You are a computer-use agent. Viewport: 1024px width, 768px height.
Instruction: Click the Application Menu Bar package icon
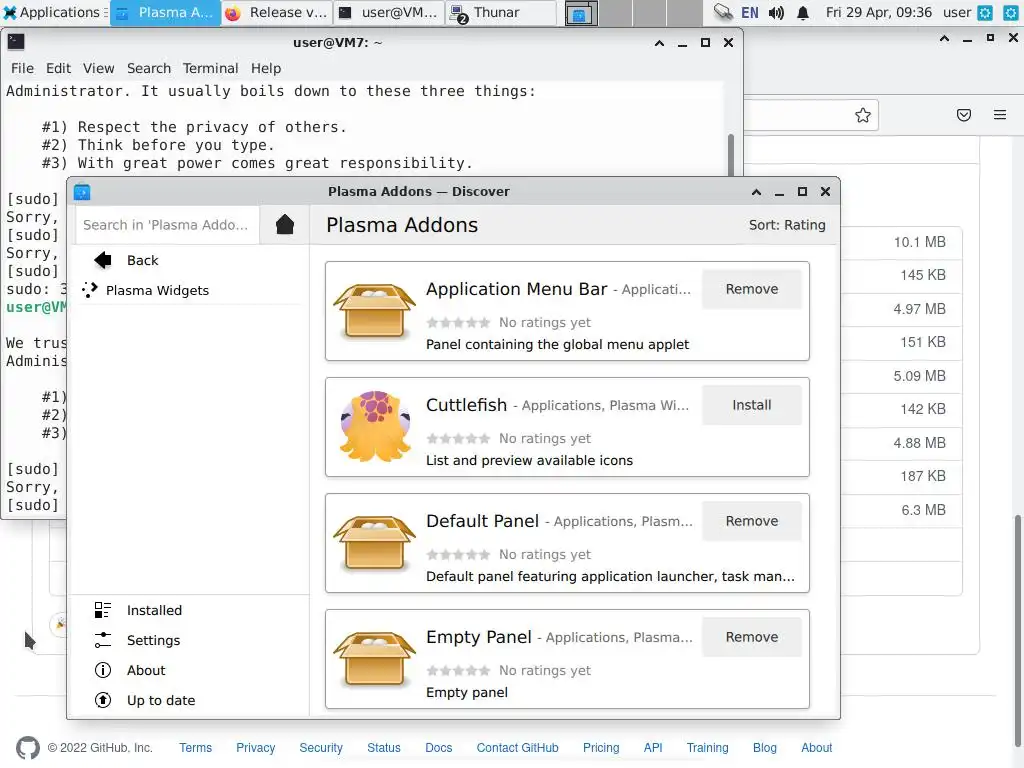374,311
